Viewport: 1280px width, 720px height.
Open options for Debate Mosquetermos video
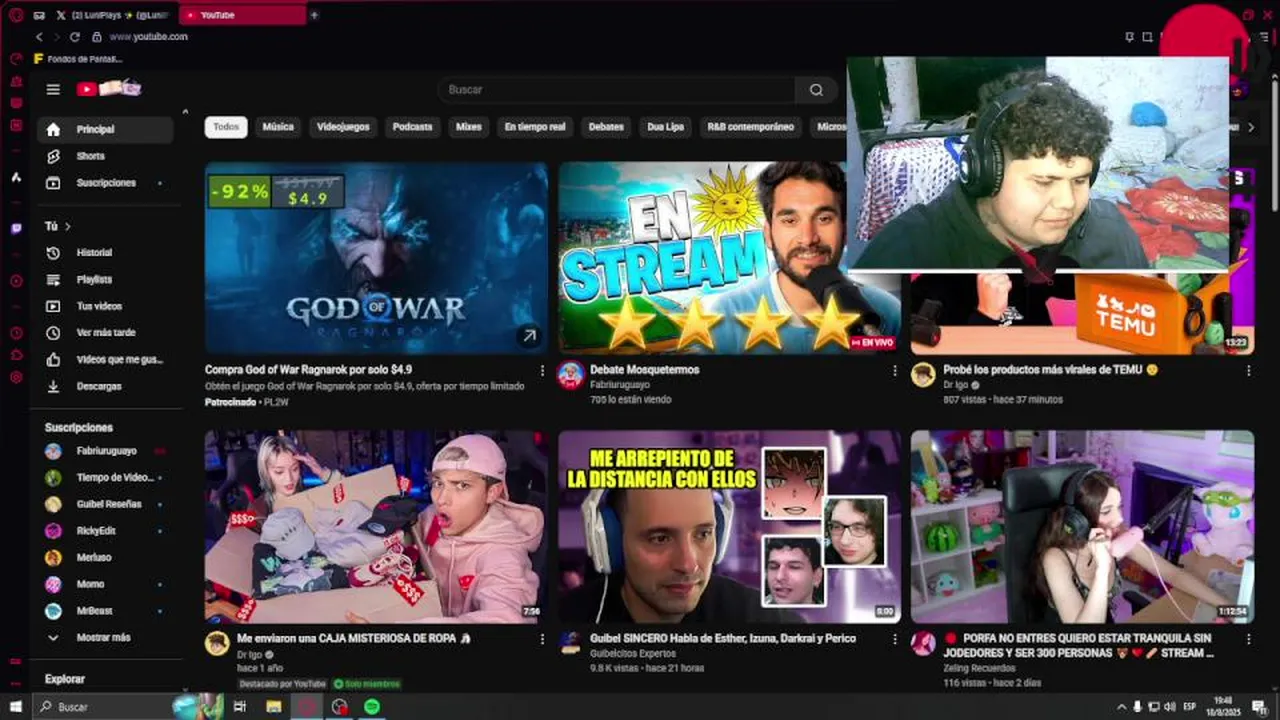click(895, 370)
